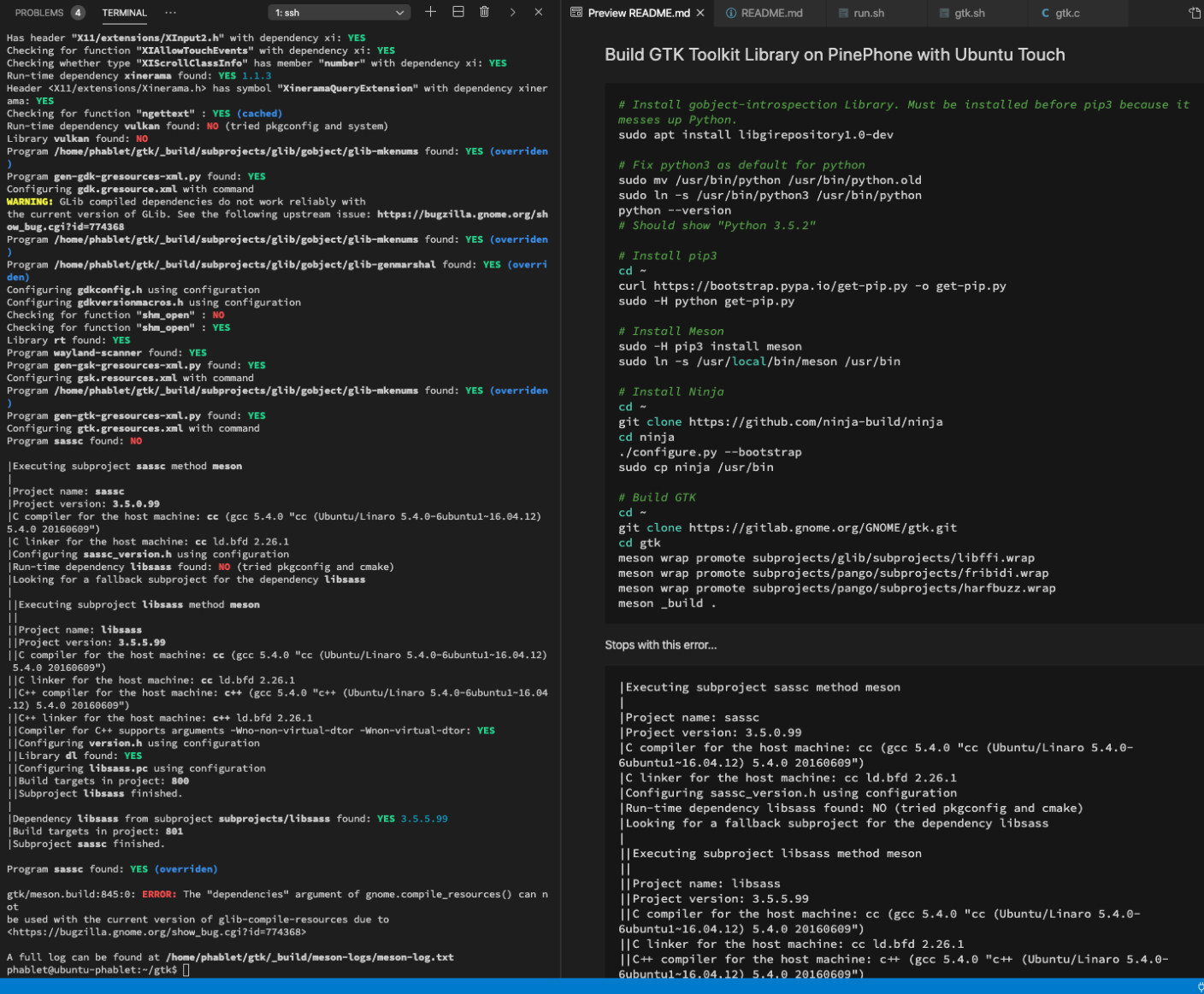Split the terminal panel
This screenshot has width=1204, height=994.
pos(458,12)
